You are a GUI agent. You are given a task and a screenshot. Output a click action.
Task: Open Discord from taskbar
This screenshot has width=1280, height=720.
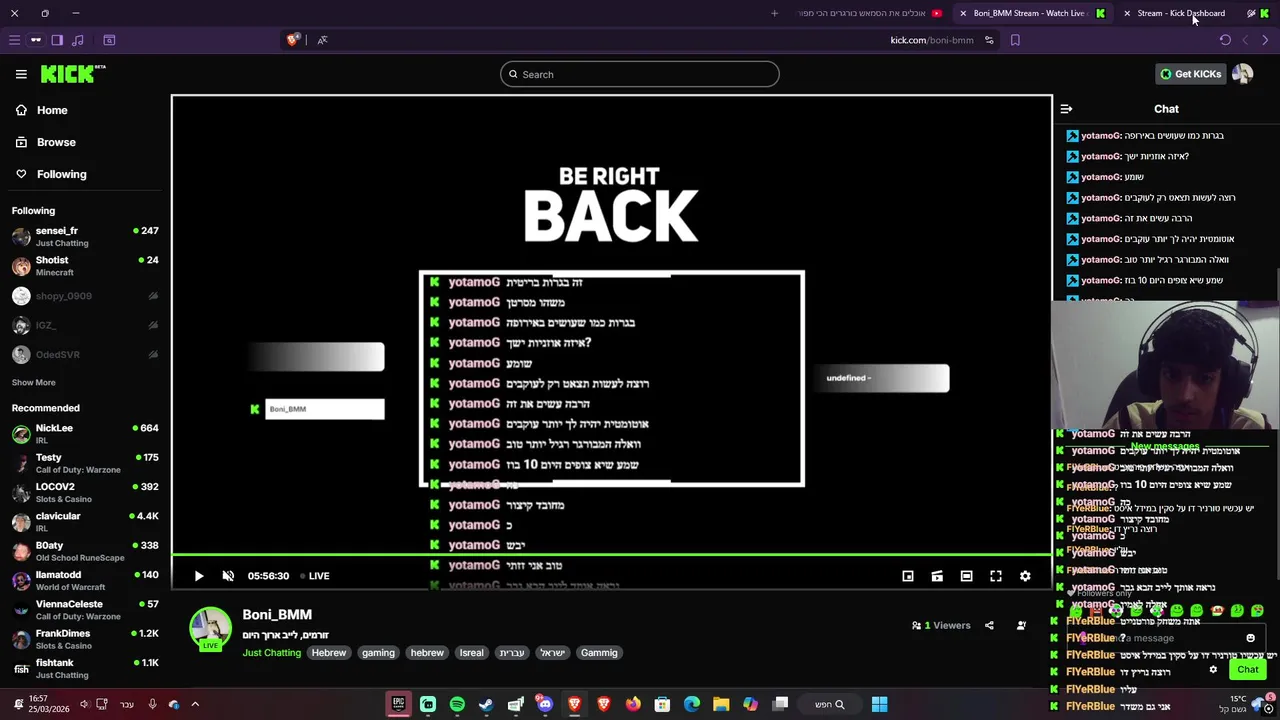point(545,704)
